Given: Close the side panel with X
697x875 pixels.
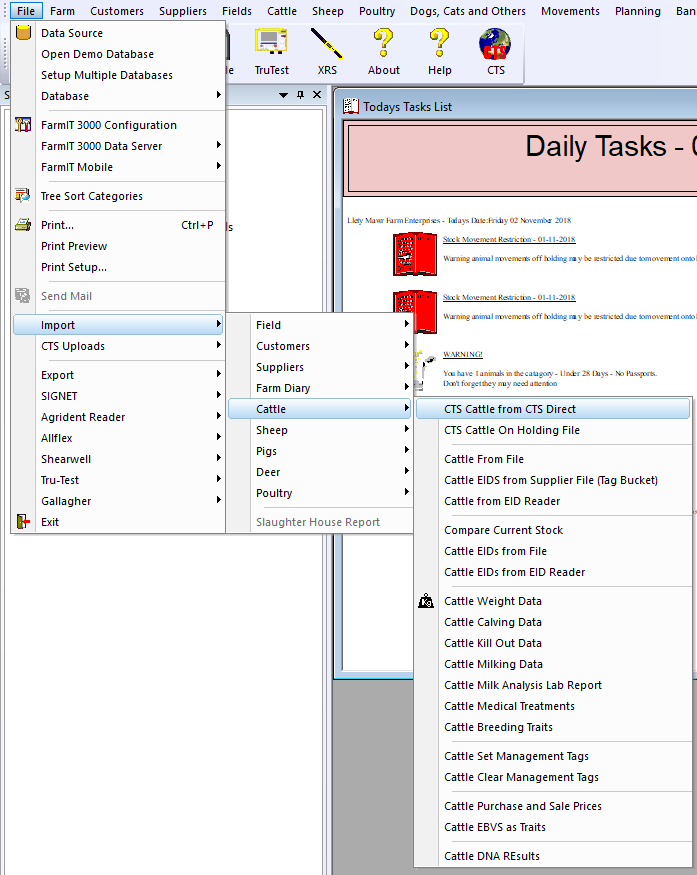Looking at the screenshot, I should pyautogui.click(x=317, y=94).
